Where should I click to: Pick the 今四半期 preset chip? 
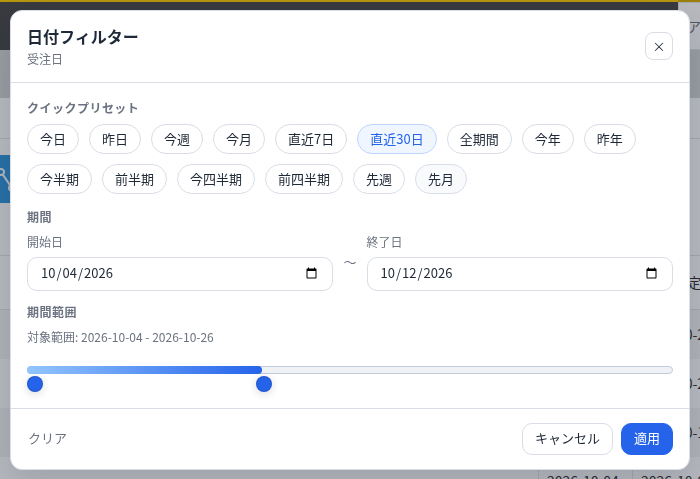[x=216, y=179]
